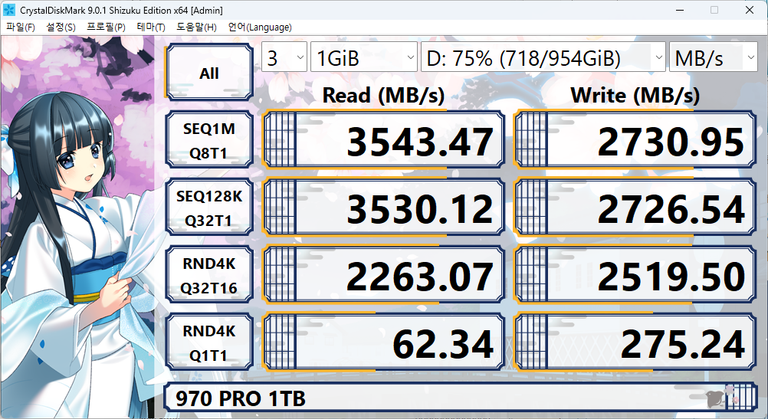The height and width of the screenshot is (419, 768).
Task: Minimize the CrystalDiskMark window
Action: 679,10
